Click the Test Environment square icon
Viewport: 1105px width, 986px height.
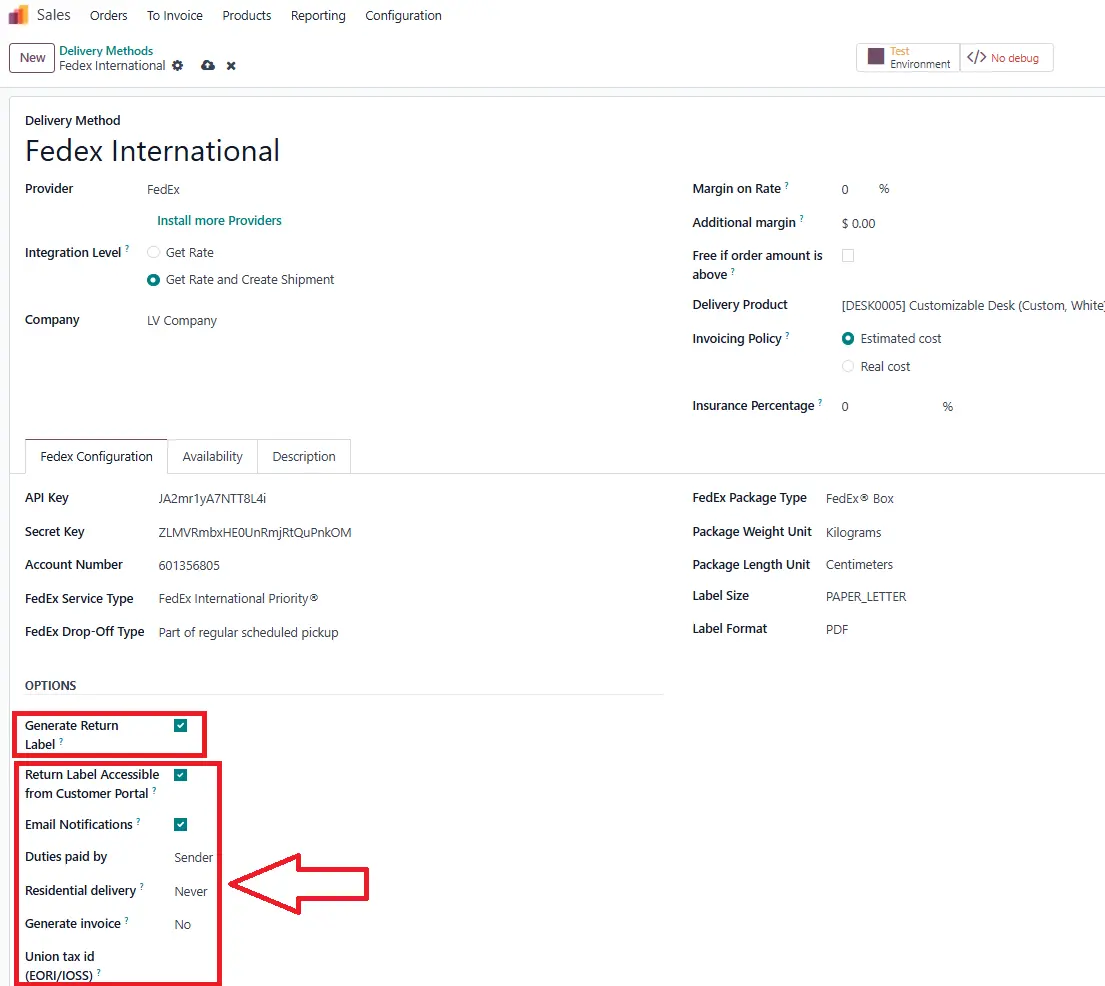coord(876,57)
